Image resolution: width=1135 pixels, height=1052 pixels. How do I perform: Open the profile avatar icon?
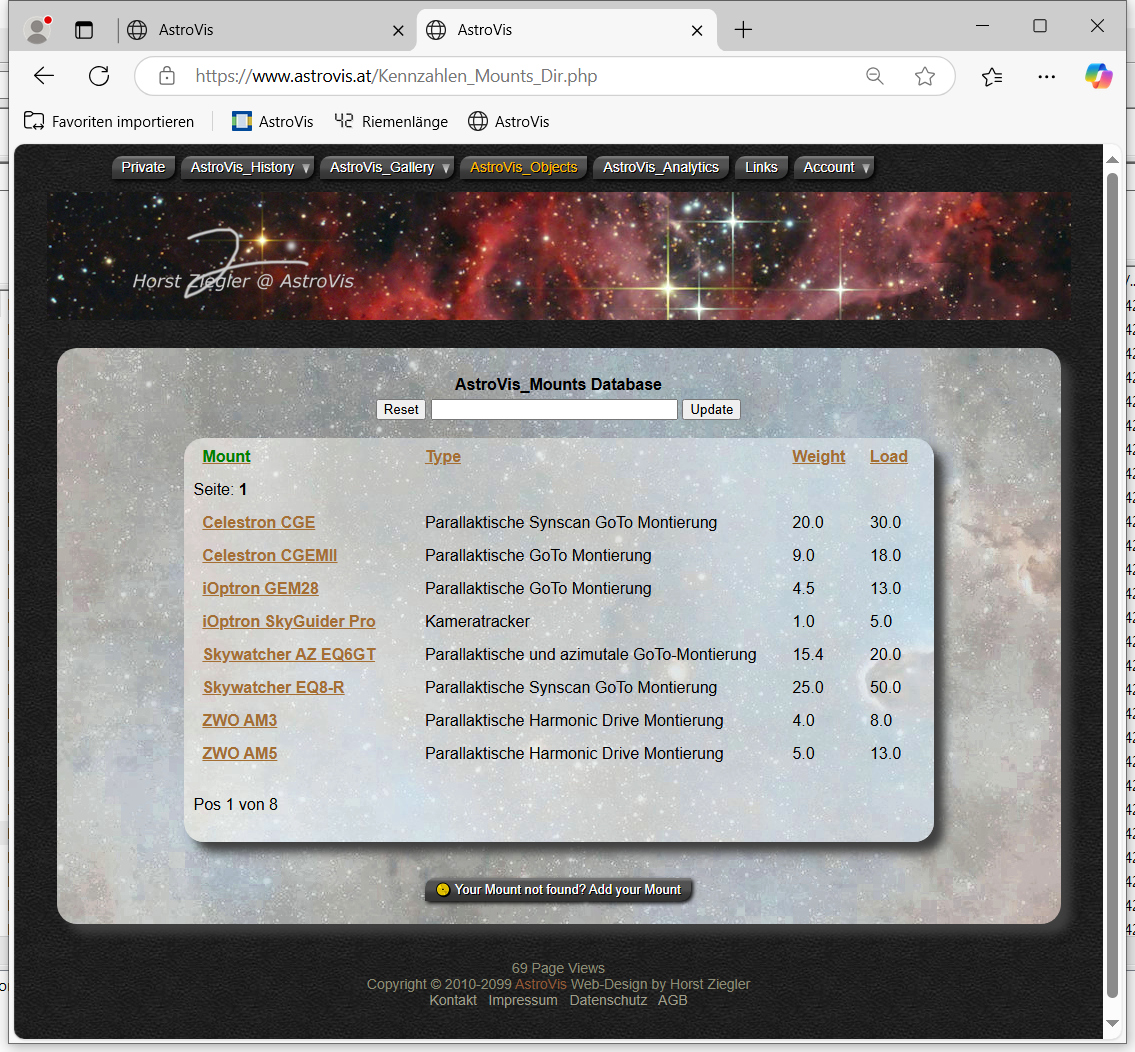coord(37,30)
